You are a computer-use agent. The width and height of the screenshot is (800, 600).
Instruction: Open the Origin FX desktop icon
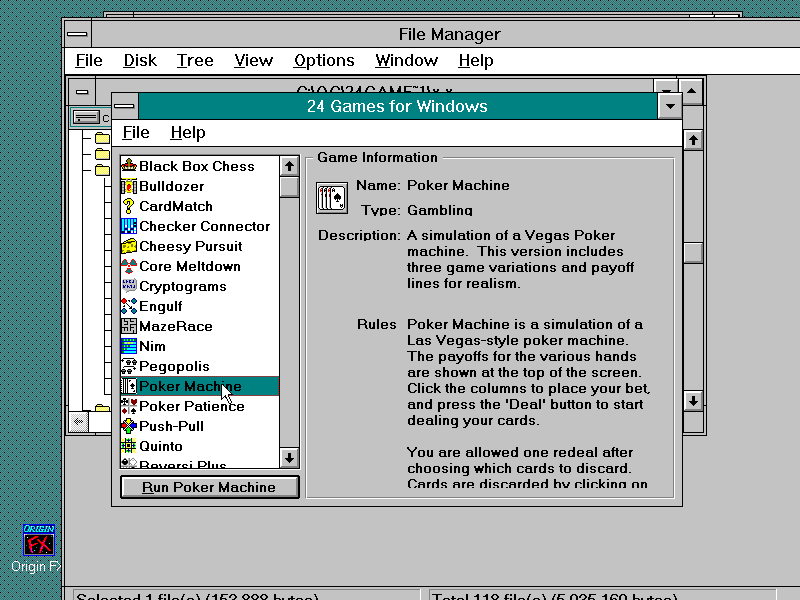[39, 540]
